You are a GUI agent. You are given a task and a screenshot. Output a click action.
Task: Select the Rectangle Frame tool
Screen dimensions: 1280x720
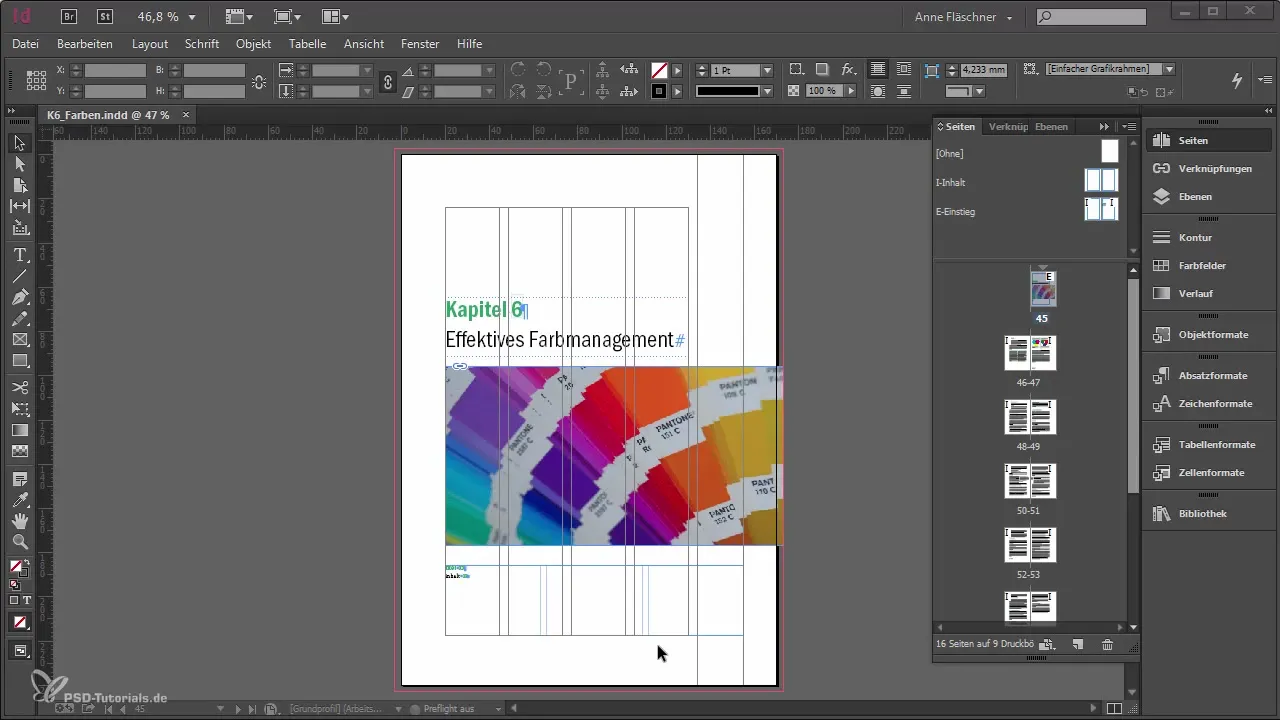(x=20, y=340)
